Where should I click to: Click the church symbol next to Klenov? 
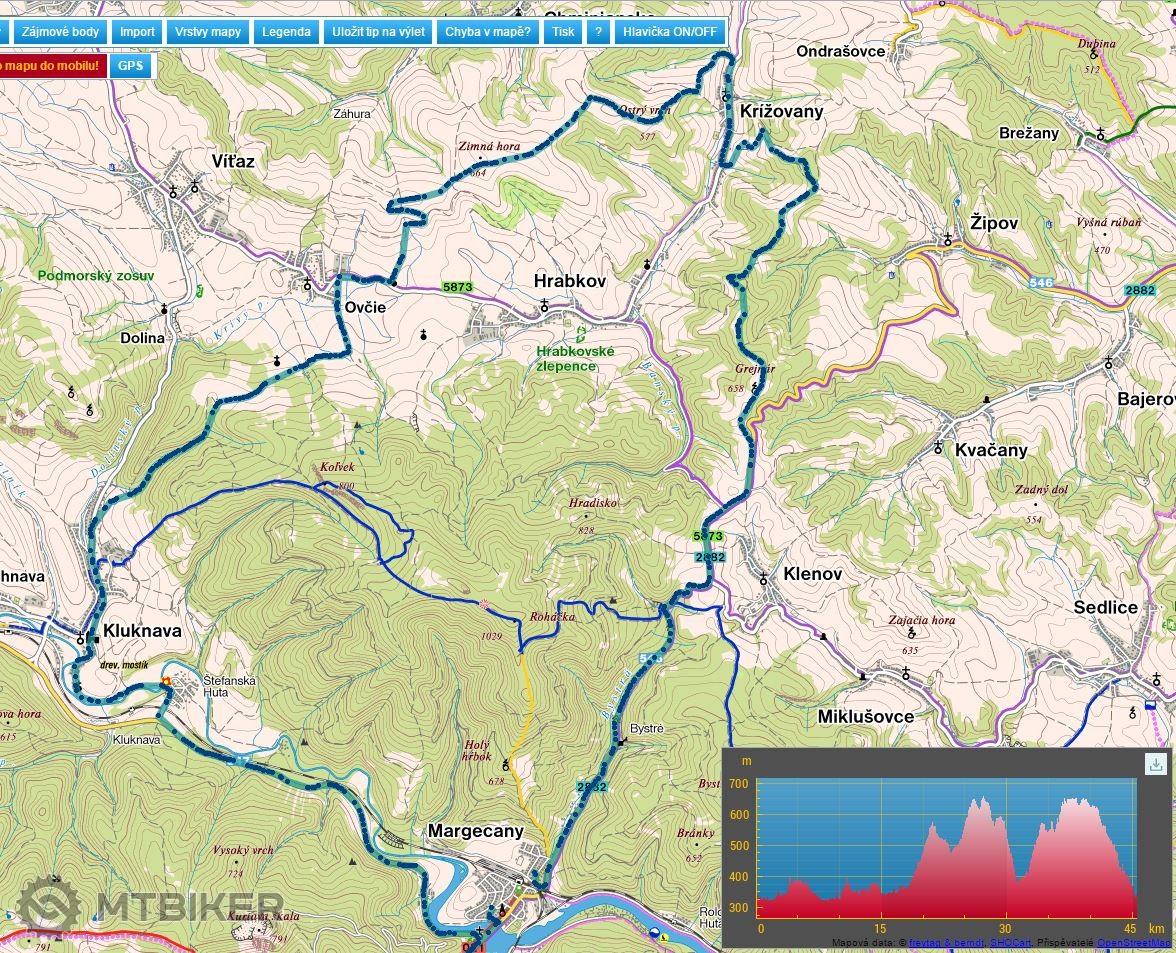(x=763, y=578)
